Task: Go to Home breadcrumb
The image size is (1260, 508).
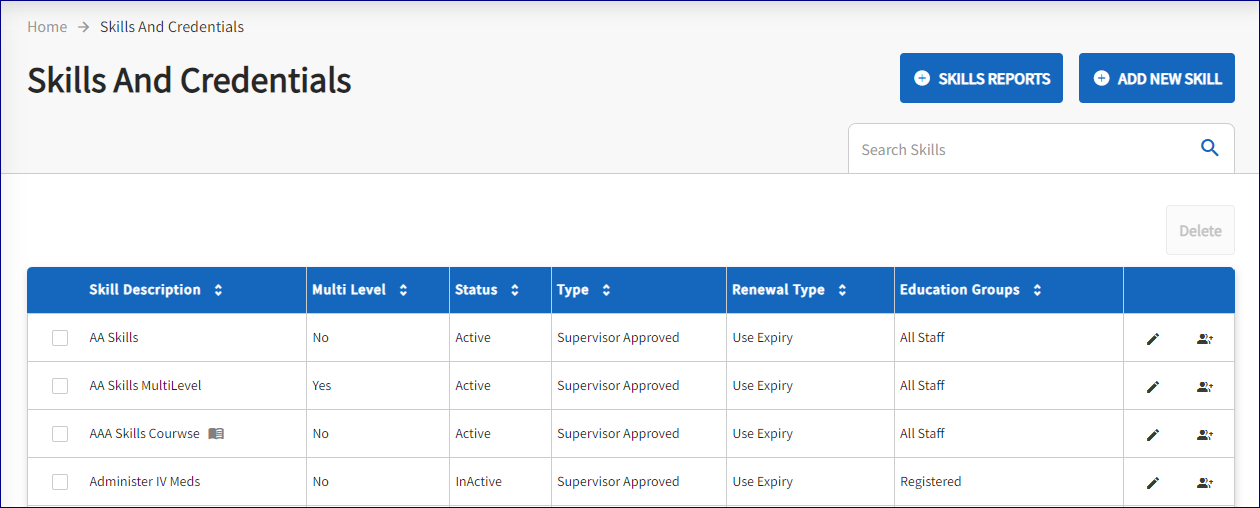Action: pyautogui.click(x=47, y=27)
